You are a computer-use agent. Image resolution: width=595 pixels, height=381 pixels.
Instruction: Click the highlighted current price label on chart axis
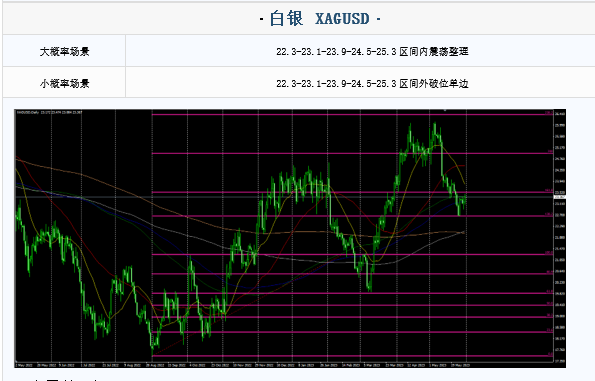(560, 197)
